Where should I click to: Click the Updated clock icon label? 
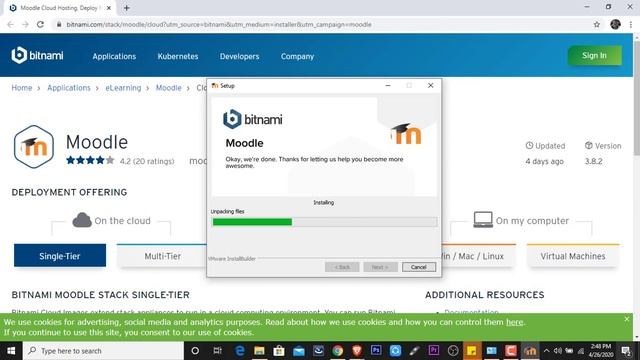click(545, 146)
